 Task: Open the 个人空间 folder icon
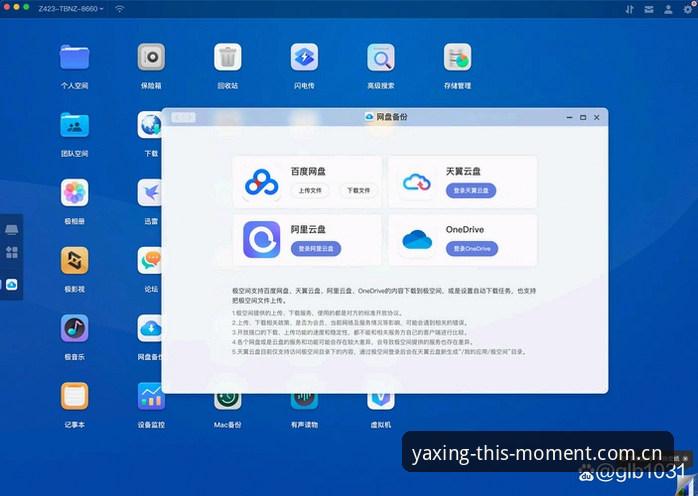[74, 57]
